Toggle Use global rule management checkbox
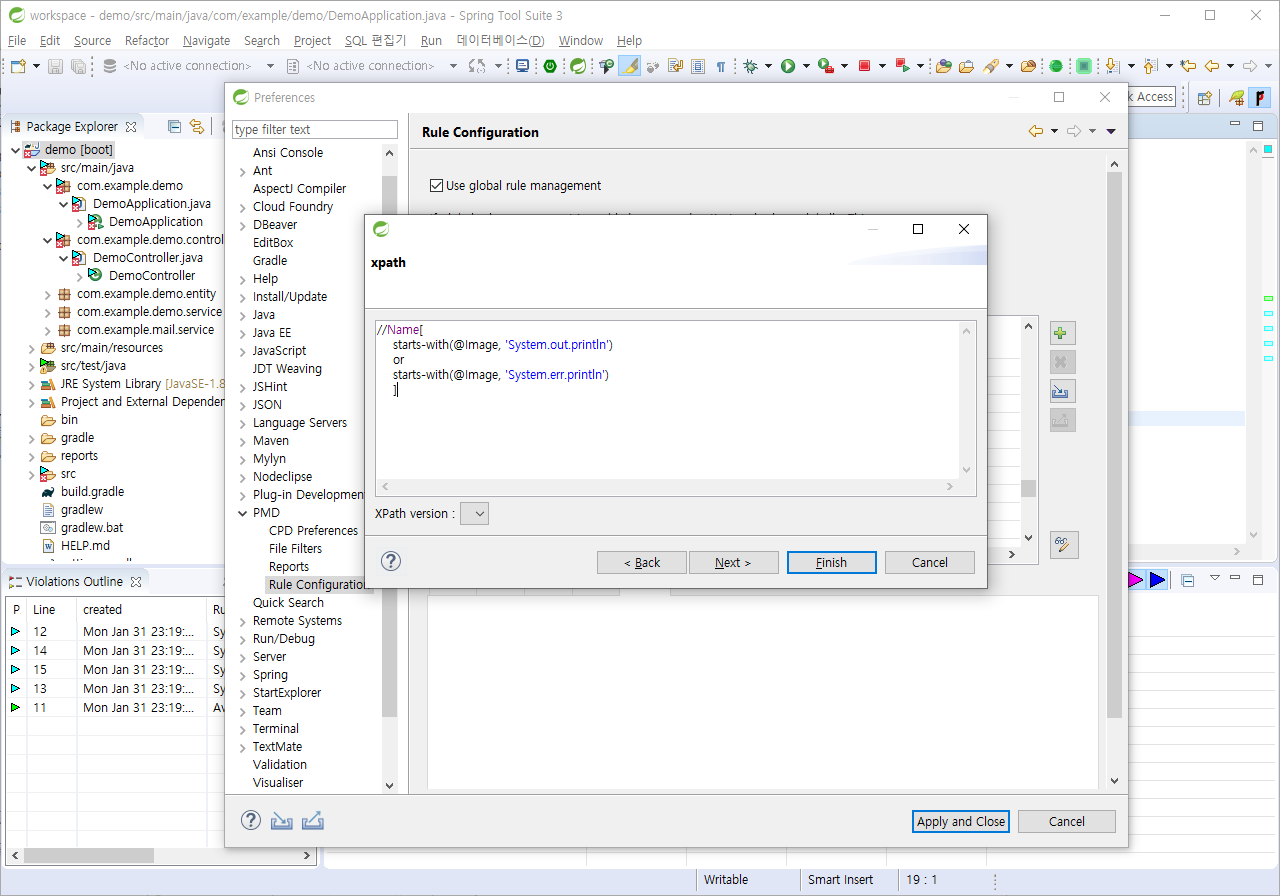This screenshot has width=1280, height=896. tap(436, 185)
